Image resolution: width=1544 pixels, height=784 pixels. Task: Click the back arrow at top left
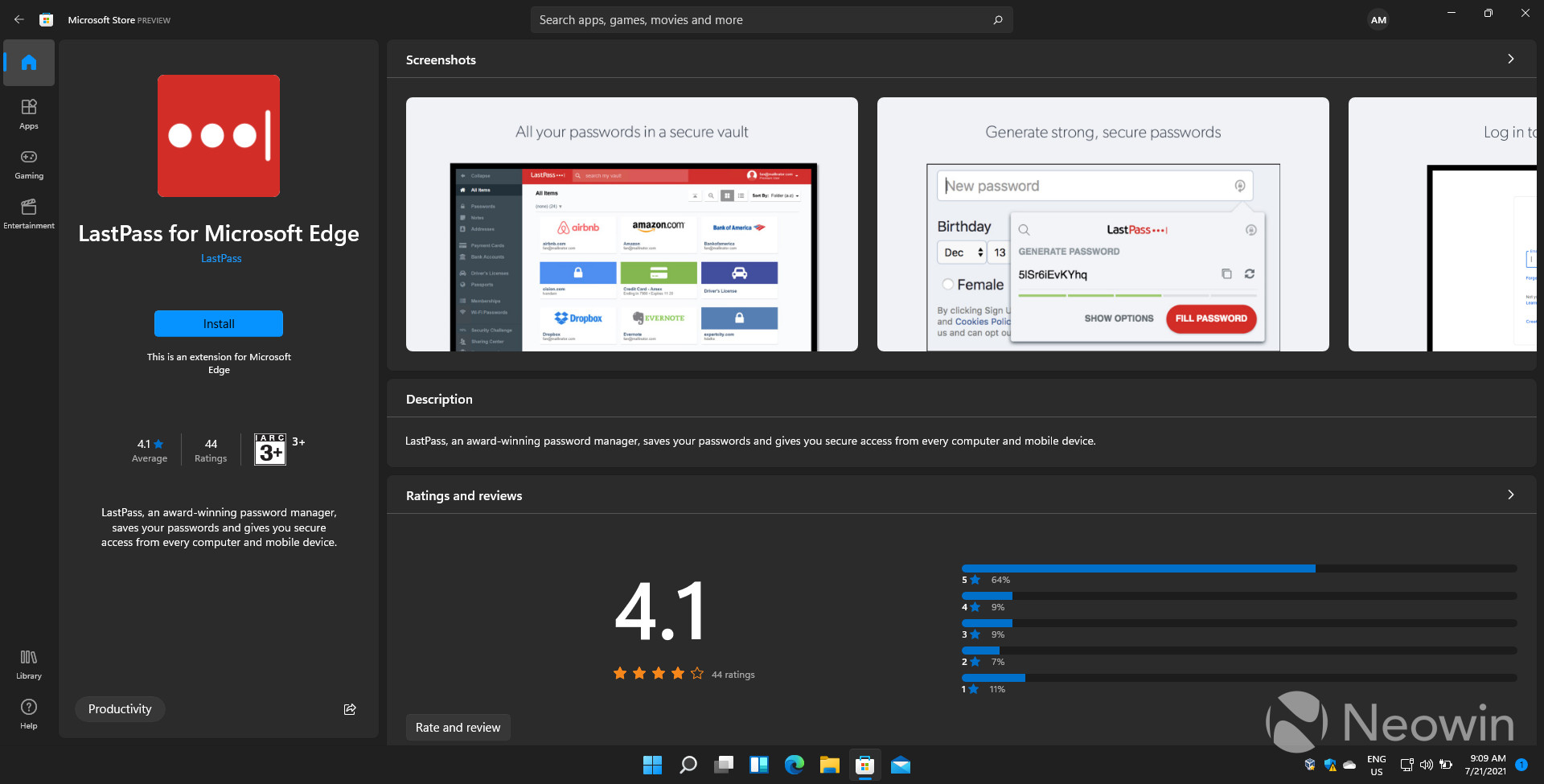point(18,19)
